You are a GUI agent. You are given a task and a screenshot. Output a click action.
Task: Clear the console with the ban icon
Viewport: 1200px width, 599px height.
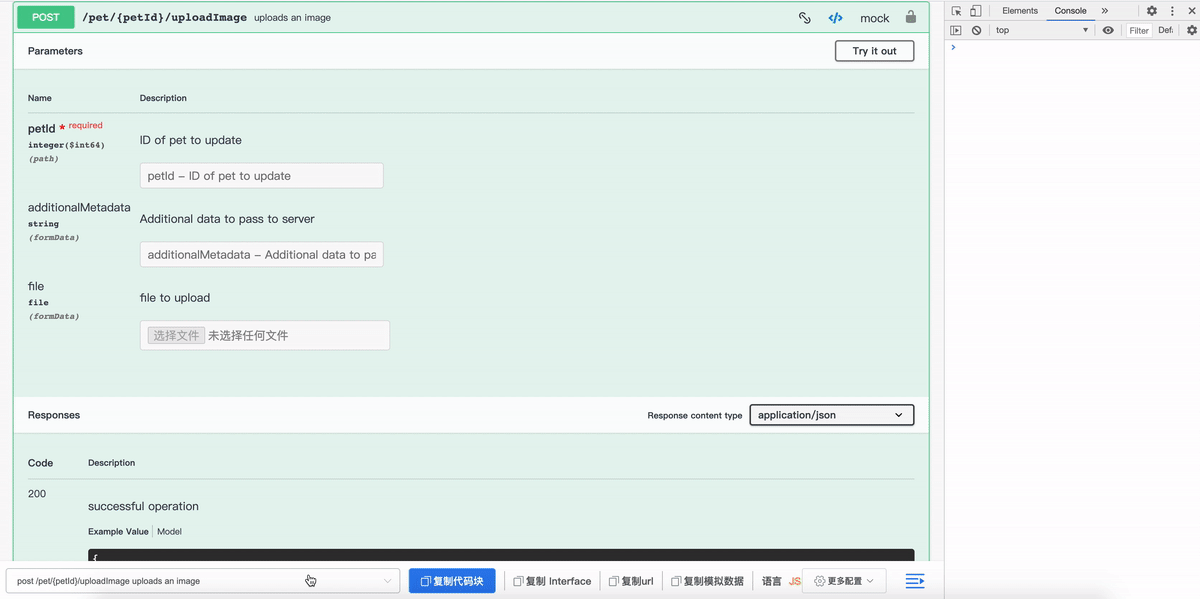976,31
